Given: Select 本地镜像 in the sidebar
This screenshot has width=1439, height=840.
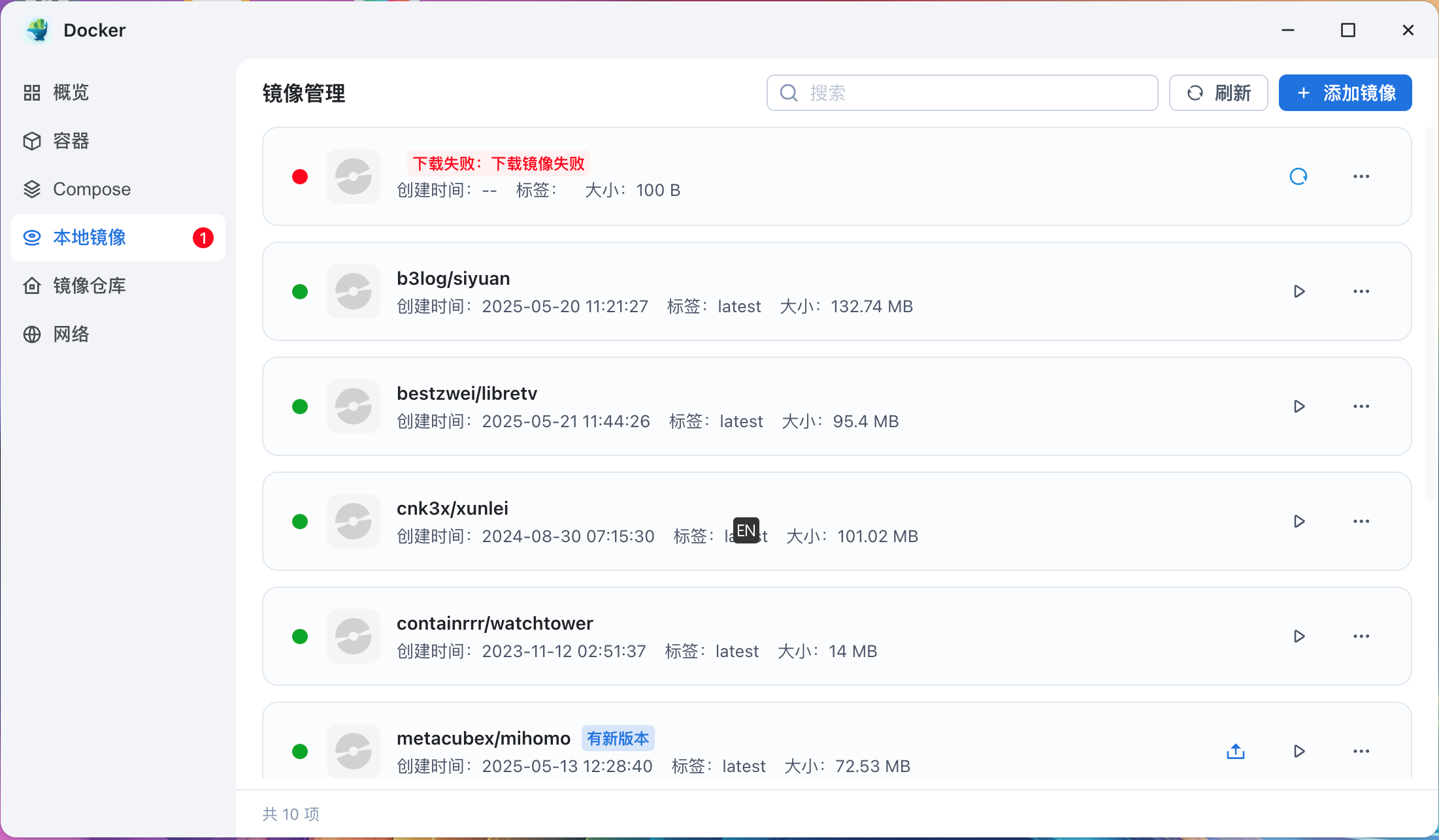Looking at the screenshot, I should 118,238.
